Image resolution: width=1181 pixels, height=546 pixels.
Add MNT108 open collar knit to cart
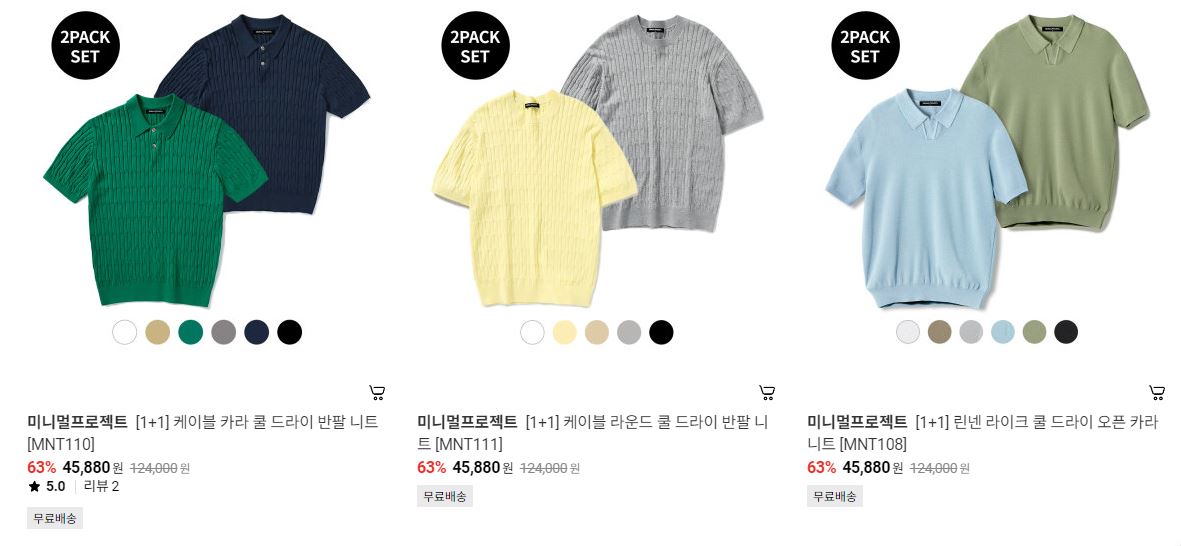pyautogui.click(x=1157, y=392)
